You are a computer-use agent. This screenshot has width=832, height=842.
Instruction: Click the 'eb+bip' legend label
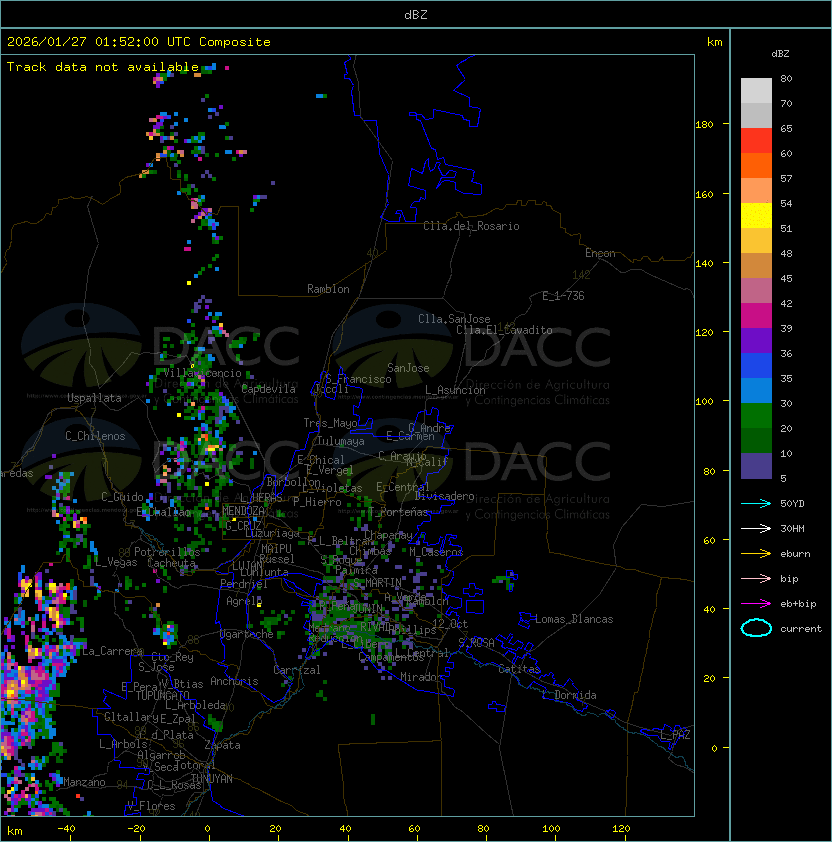(798, 604)
